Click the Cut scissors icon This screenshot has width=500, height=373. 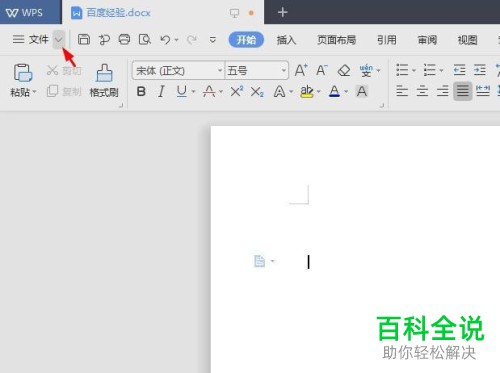52,70
